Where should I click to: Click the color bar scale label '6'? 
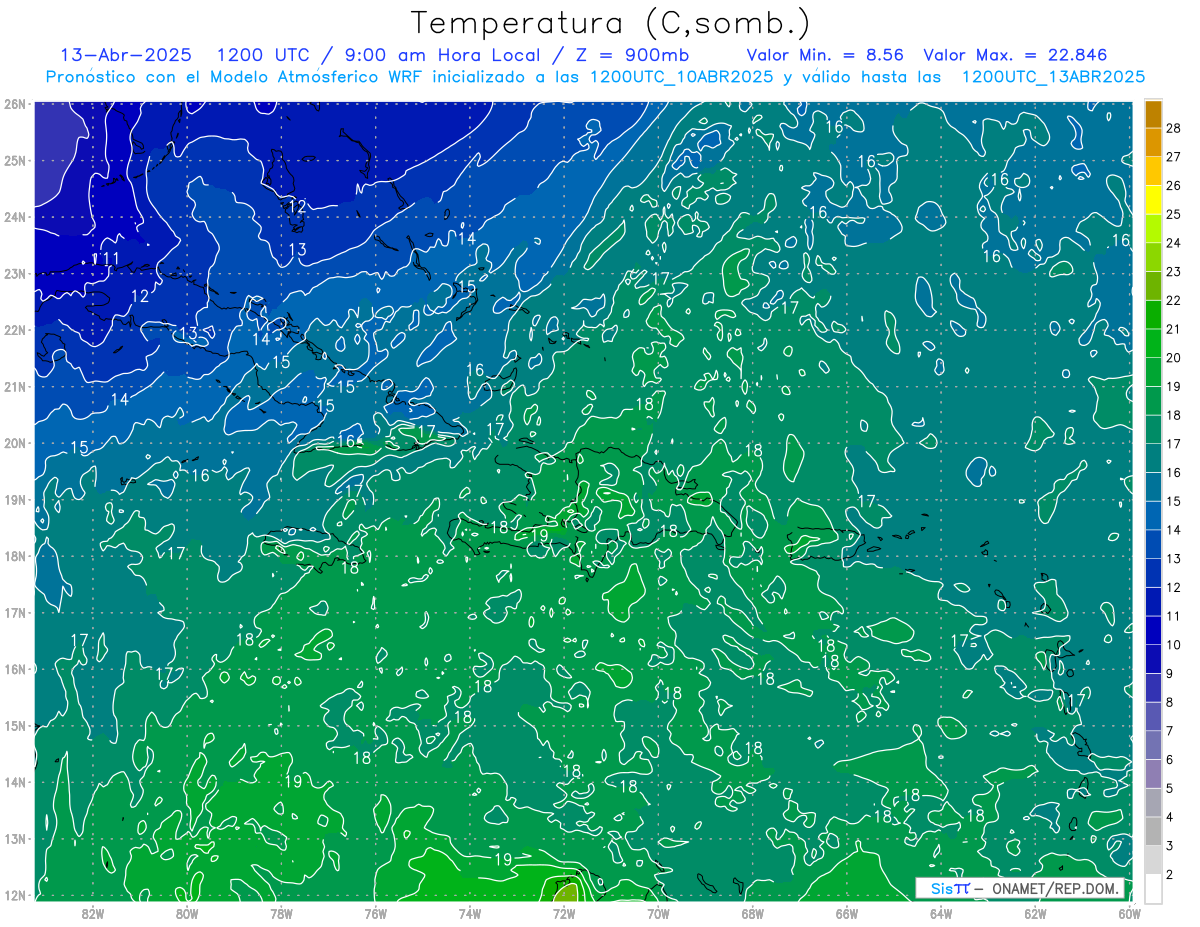[x=1170, y=760]
